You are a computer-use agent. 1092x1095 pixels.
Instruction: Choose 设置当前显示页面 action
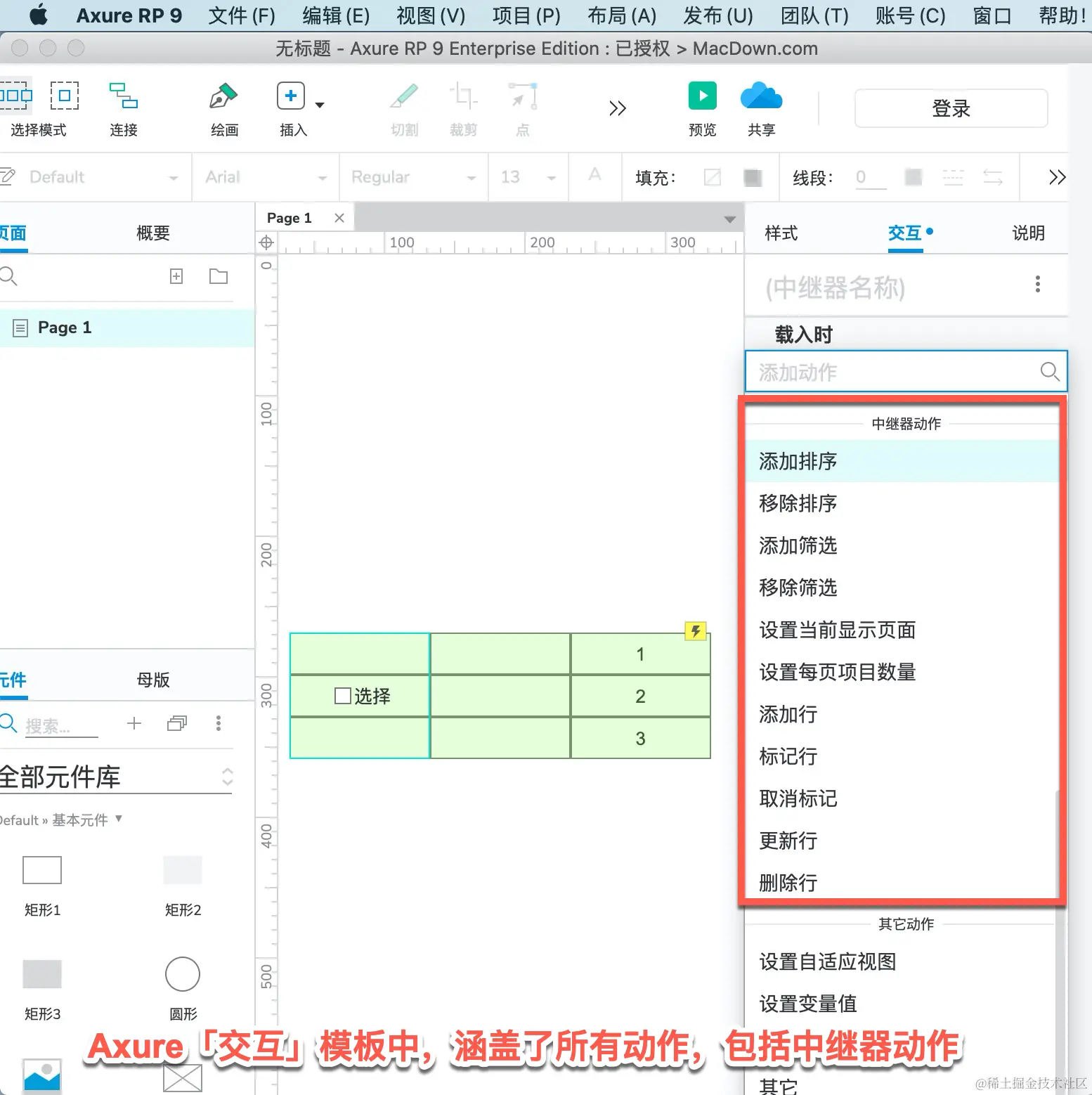[x=902, y=630]
